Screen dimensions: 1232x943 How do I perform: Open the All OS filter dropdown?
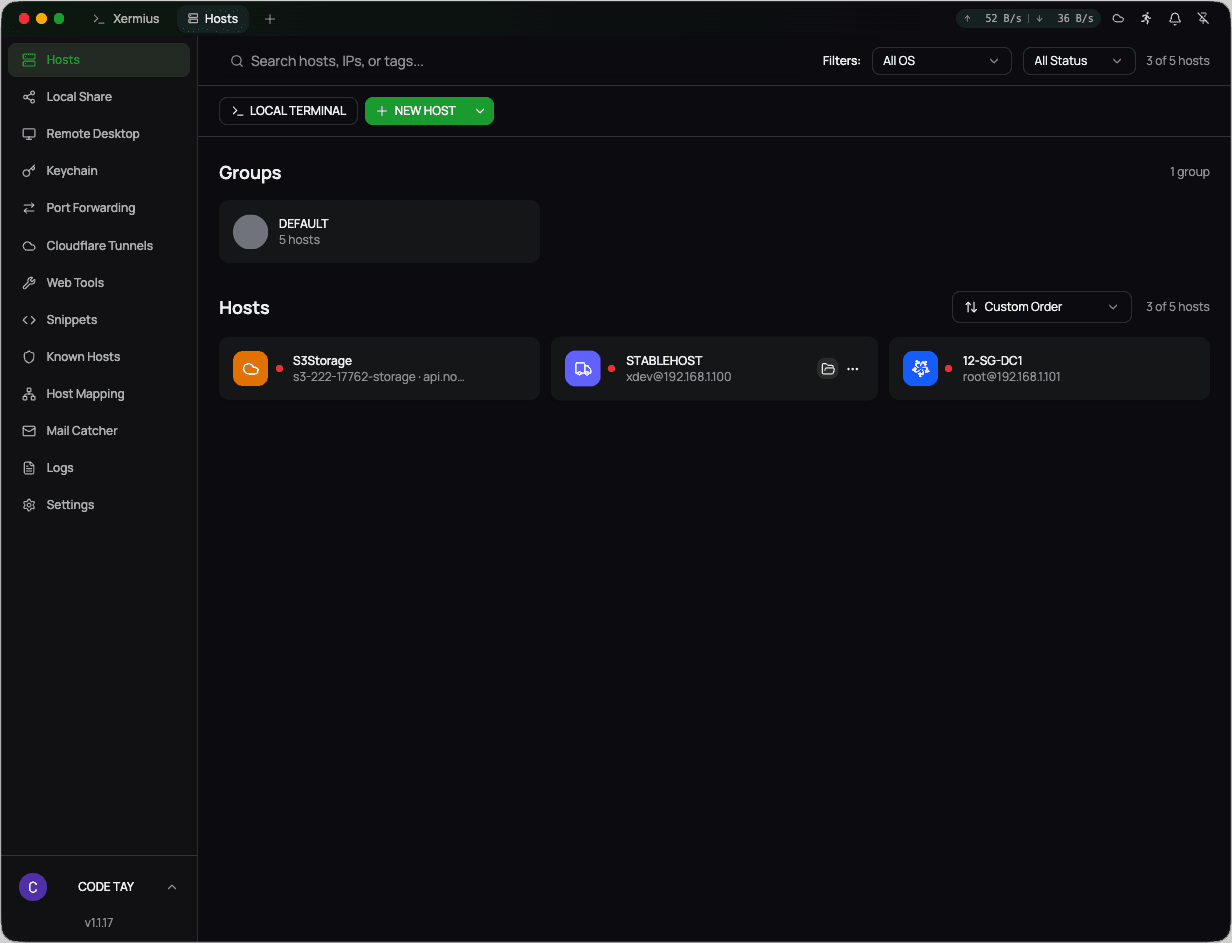pos(940,61)
